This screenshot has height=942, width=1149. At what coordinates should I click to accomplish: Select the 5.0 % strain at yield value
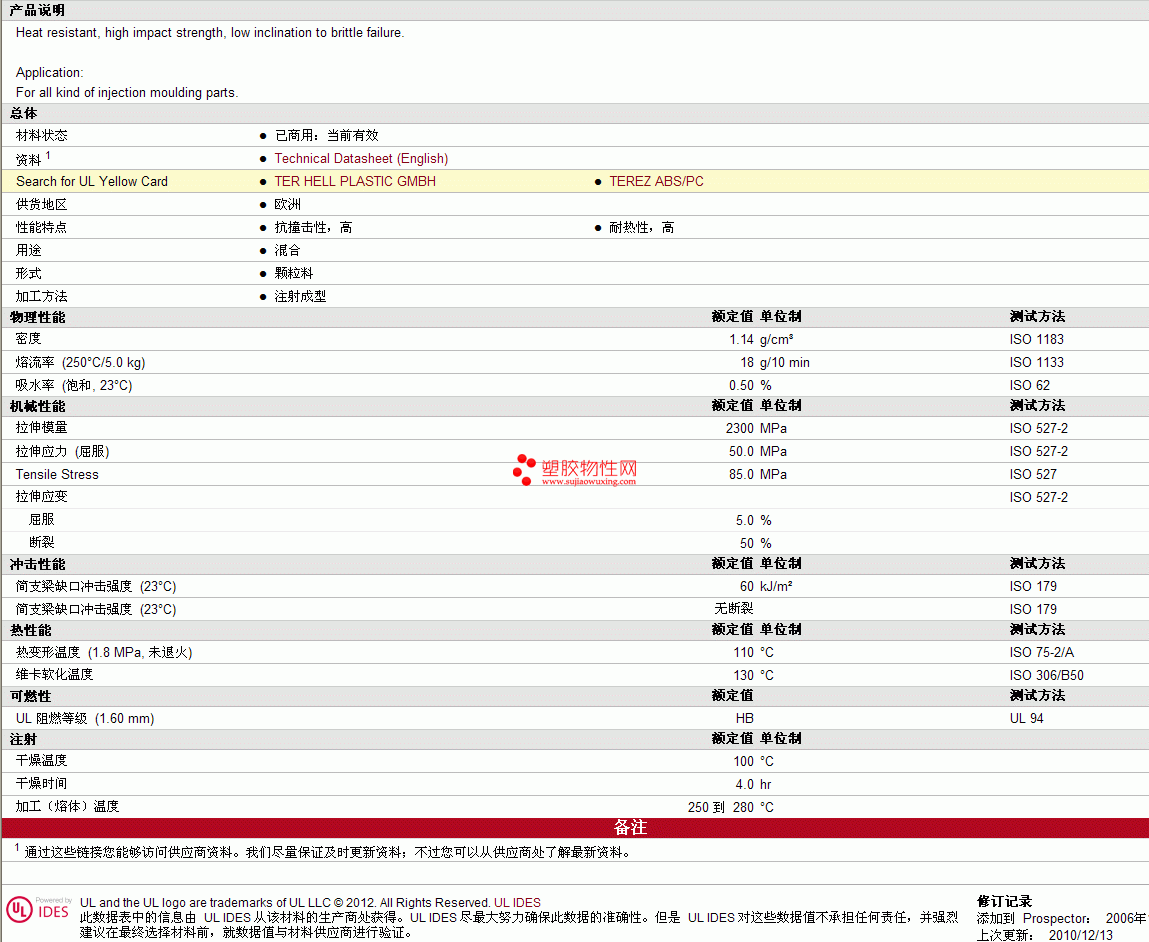pos(753,521)
